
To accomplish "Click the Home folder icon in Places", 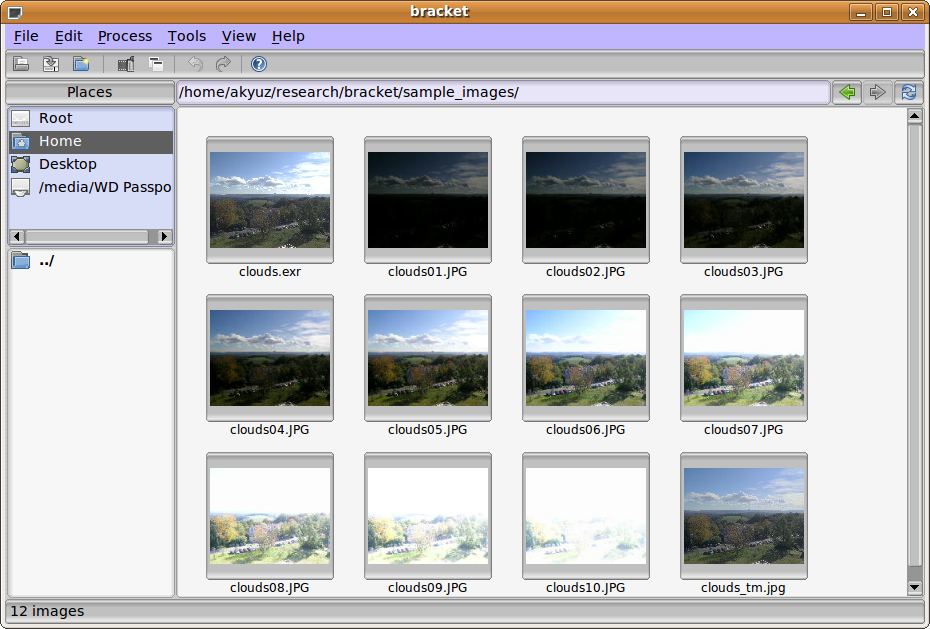I will 21,142.
